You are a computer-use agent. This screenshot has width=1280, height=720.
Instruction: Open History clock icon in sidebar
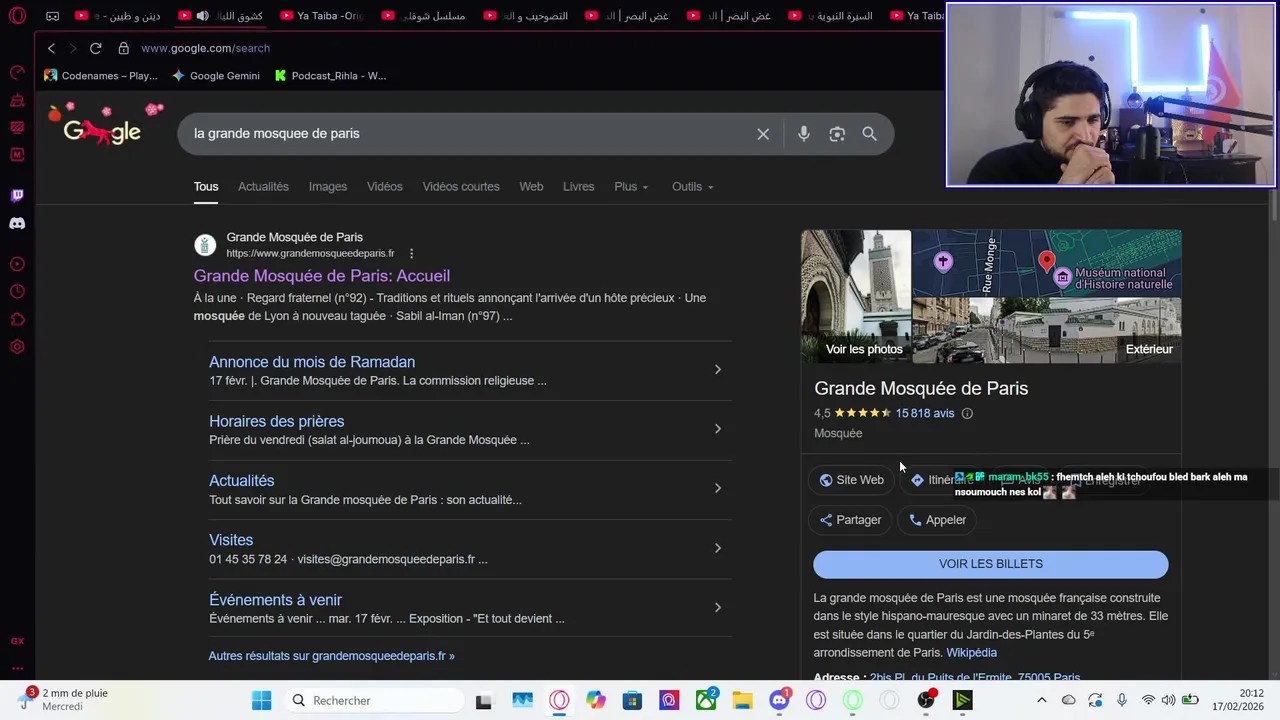(x=17, y=292)
